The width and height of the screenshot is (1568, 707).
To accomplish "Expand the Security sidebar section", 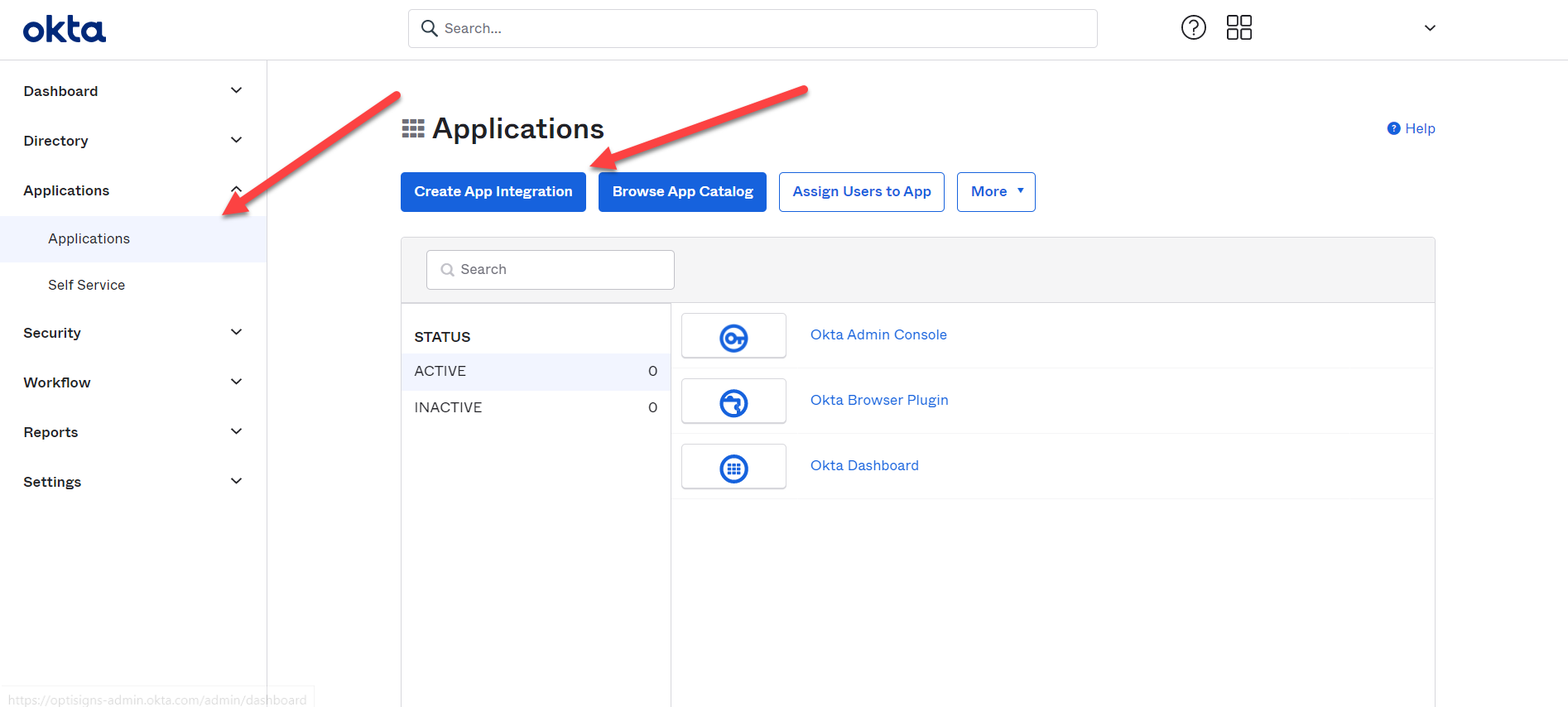I will (x=236, y=333).
